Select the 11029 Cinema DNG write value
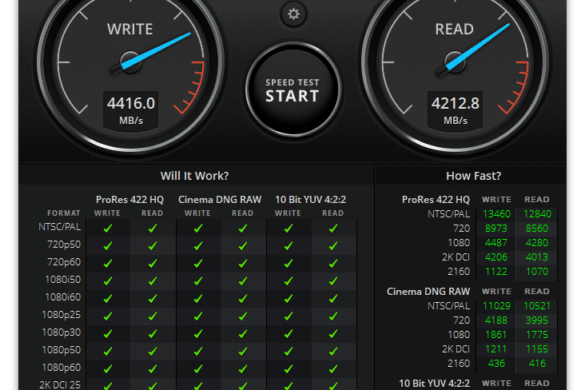 click(x=497, y=306)
